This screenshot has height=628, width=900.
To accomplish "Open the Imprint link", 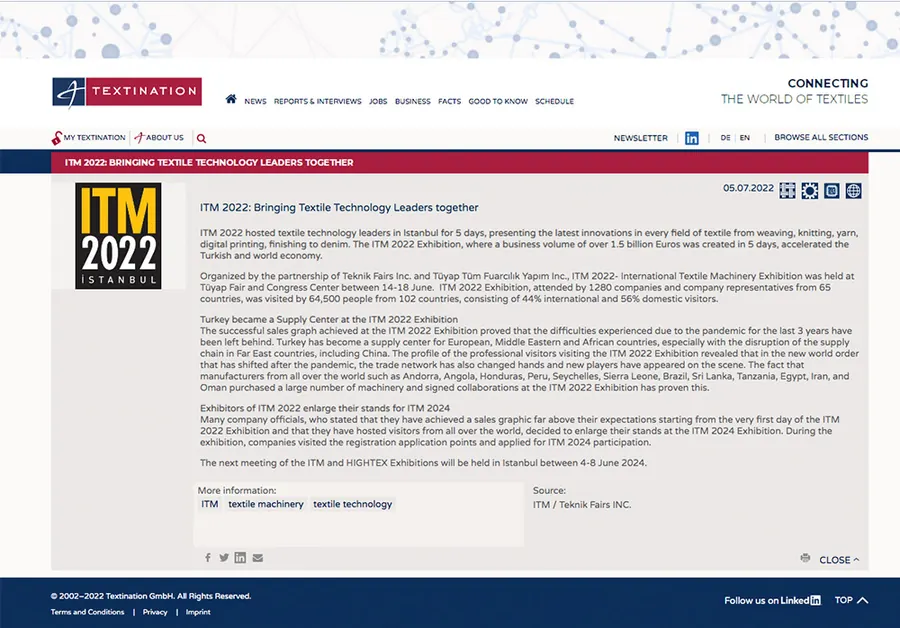I will tap(198, 612).
